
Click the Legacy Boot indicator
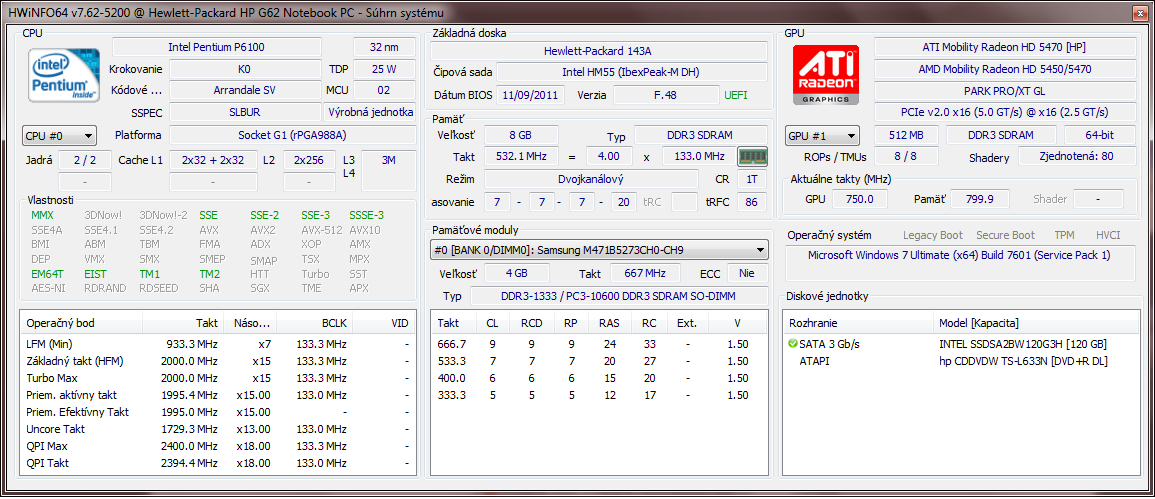click(x=933, y=235)
